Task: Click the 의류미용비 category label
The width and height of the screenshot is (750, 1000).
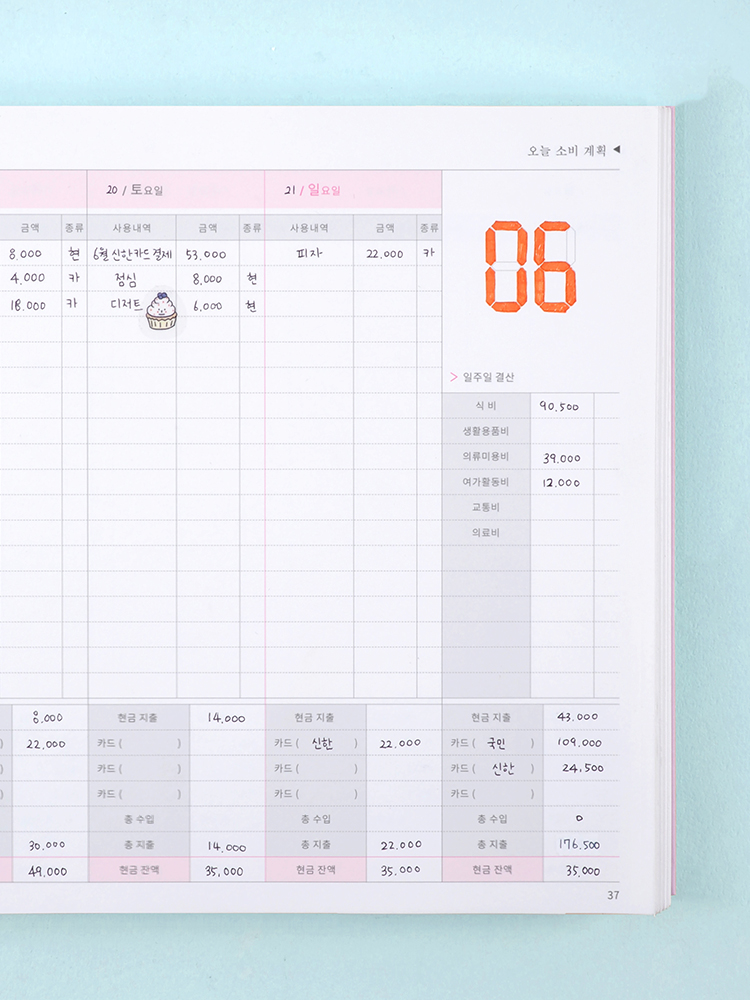Action: [x=486, y=457]
